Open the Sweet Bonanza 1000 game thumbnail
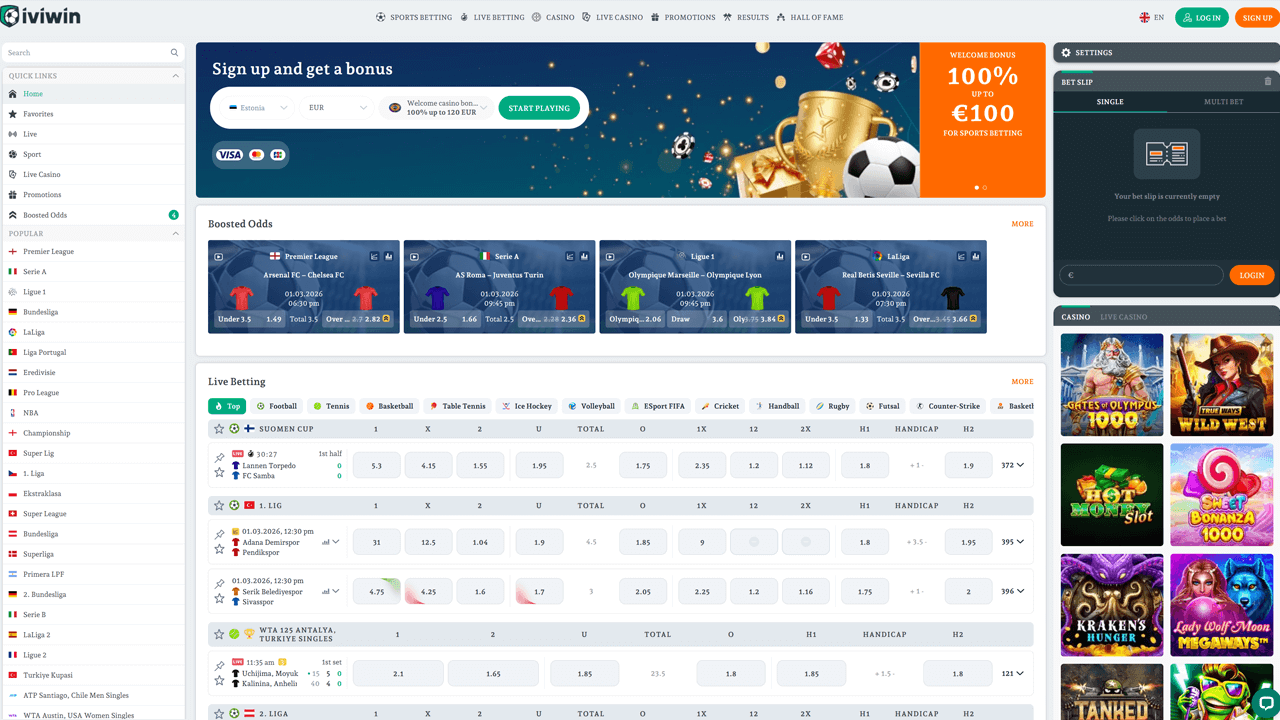This screenshot has width=1280, height=720. [1222, 495]
